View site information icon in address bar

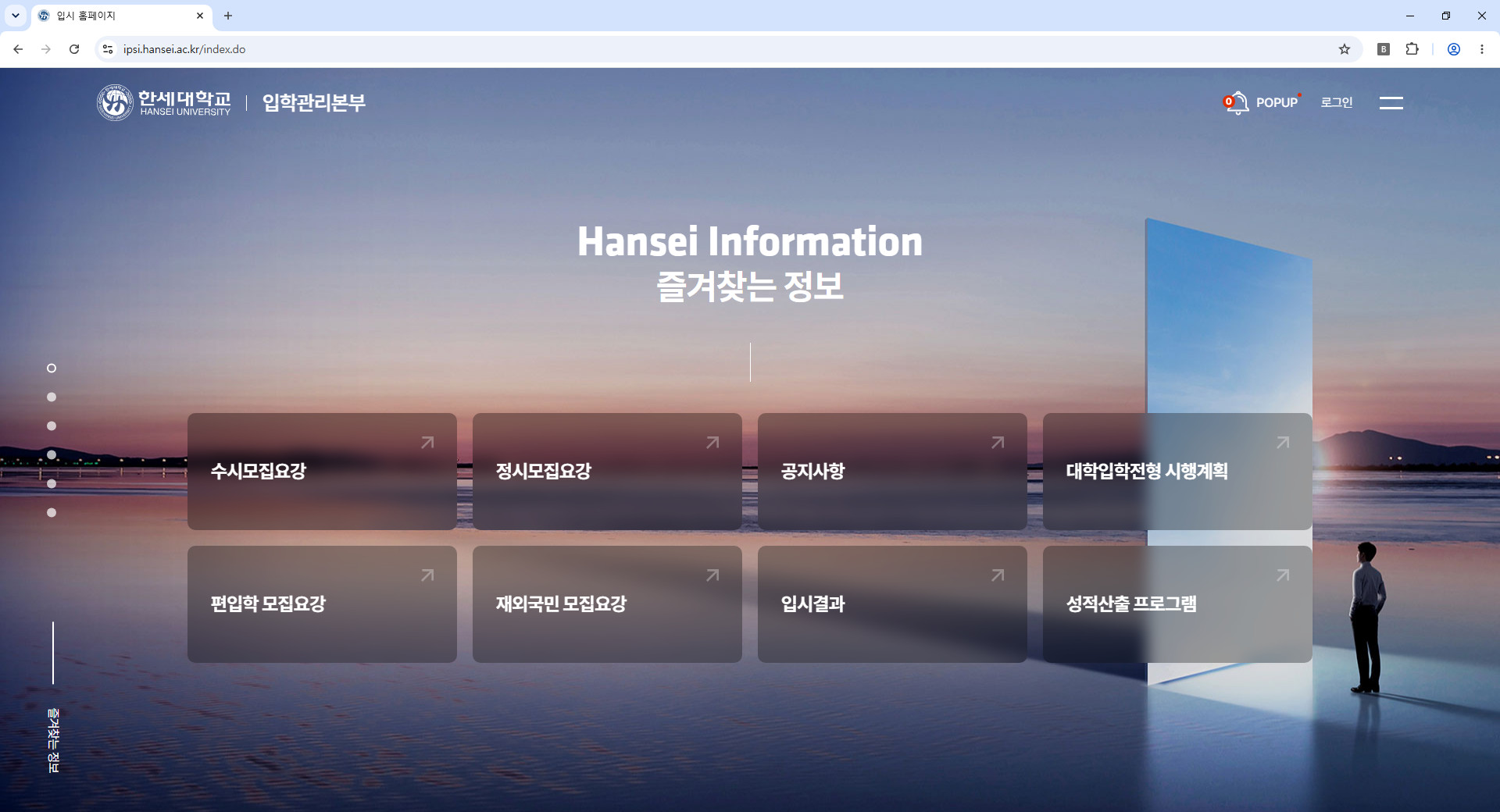click(108, 49)
